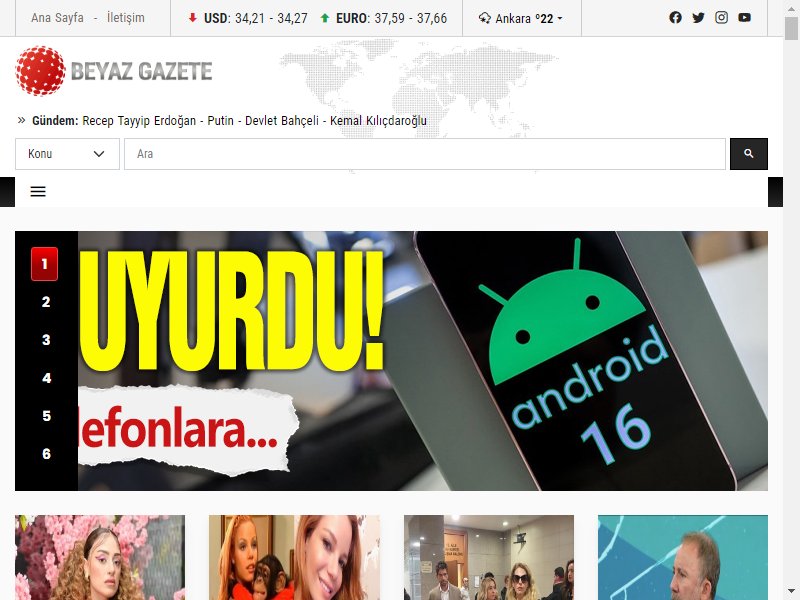The image size is (800, 600).
Task: Open the İletişim contact link
Action: click(126, 18)
